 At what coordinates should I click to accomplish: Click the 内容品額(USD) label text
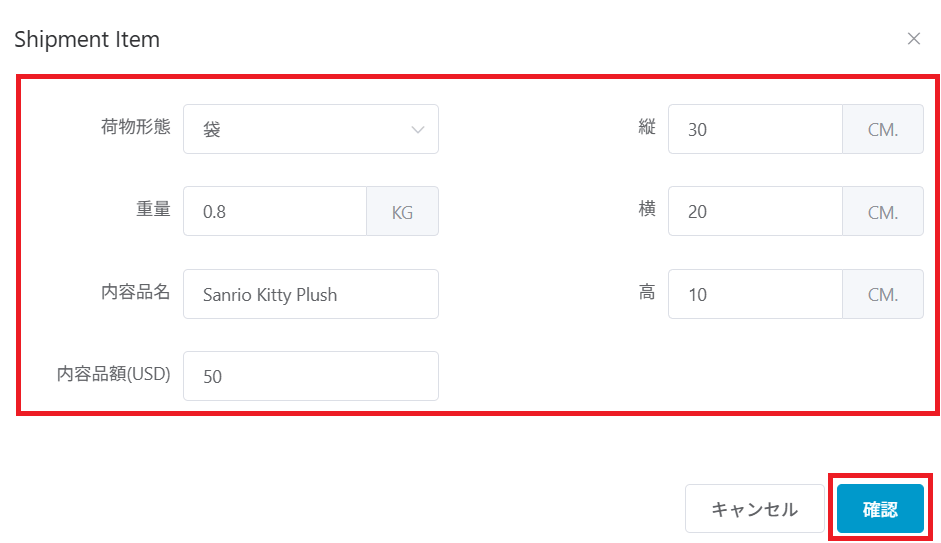pyautogui.click(x=114, y=374)
